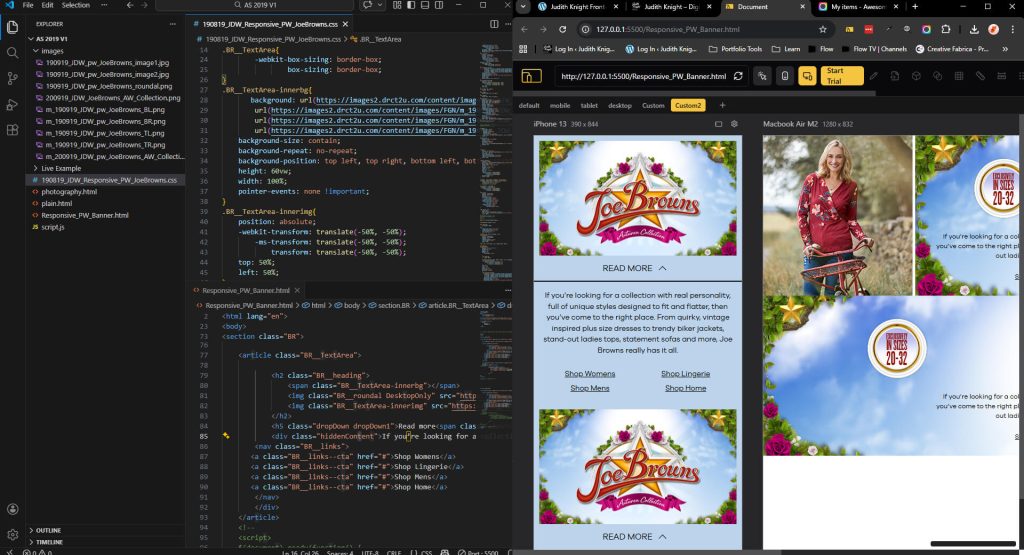Open iPhone 13 device settings gear
Screen dimensions: 1024x555
point(734,124)
